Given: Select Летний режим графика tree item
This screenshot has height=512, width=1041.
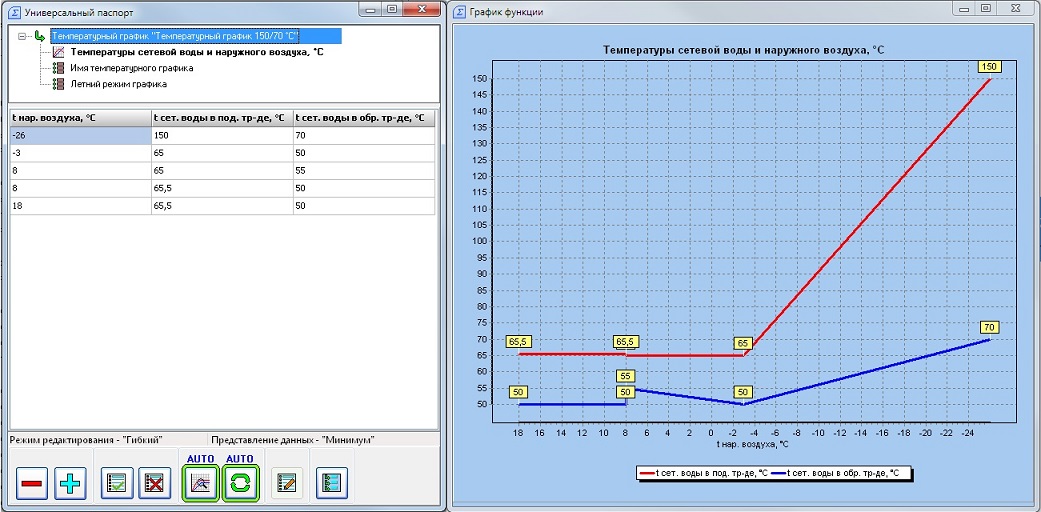Looking at the screenshot, I should [118, 84].
